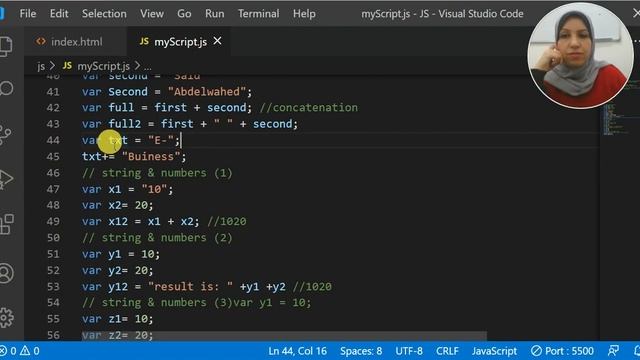The width and height of the screenshot is (640, 360).
Task: Click variable z1 on line 55
Action: point(115,319)
